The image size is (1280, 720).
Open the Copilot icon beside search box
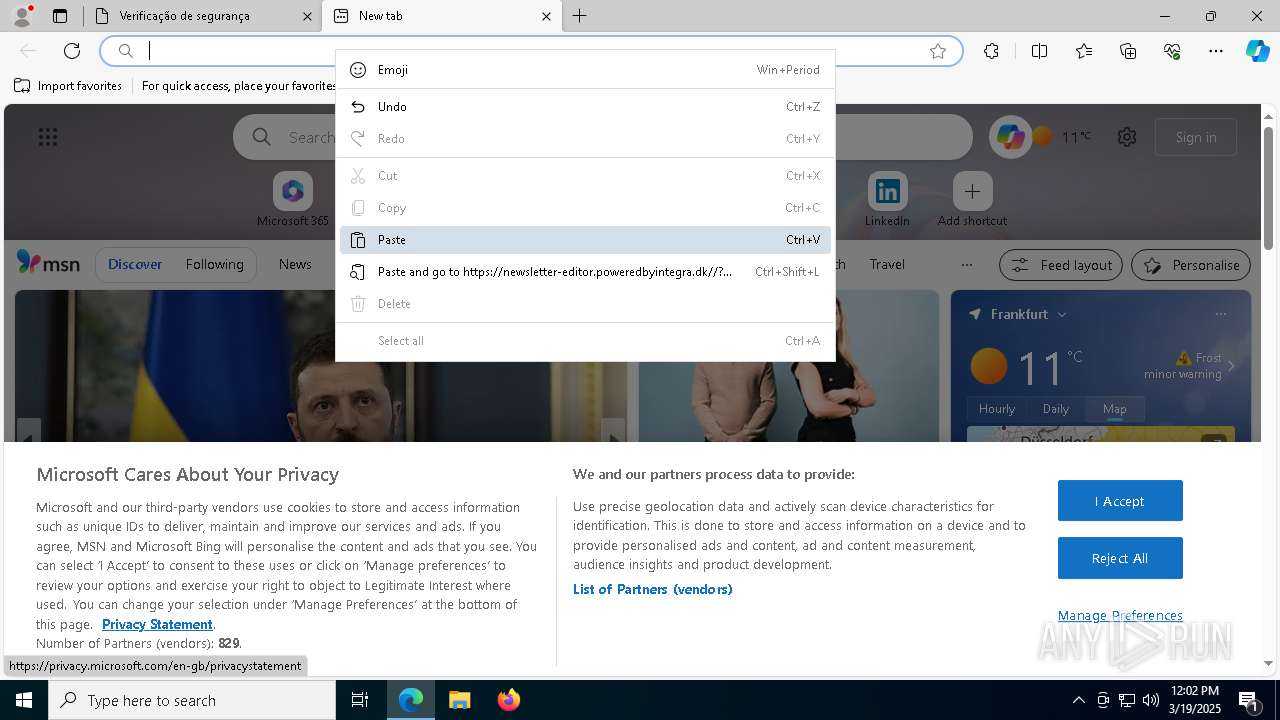click(x=1010, y=137)
